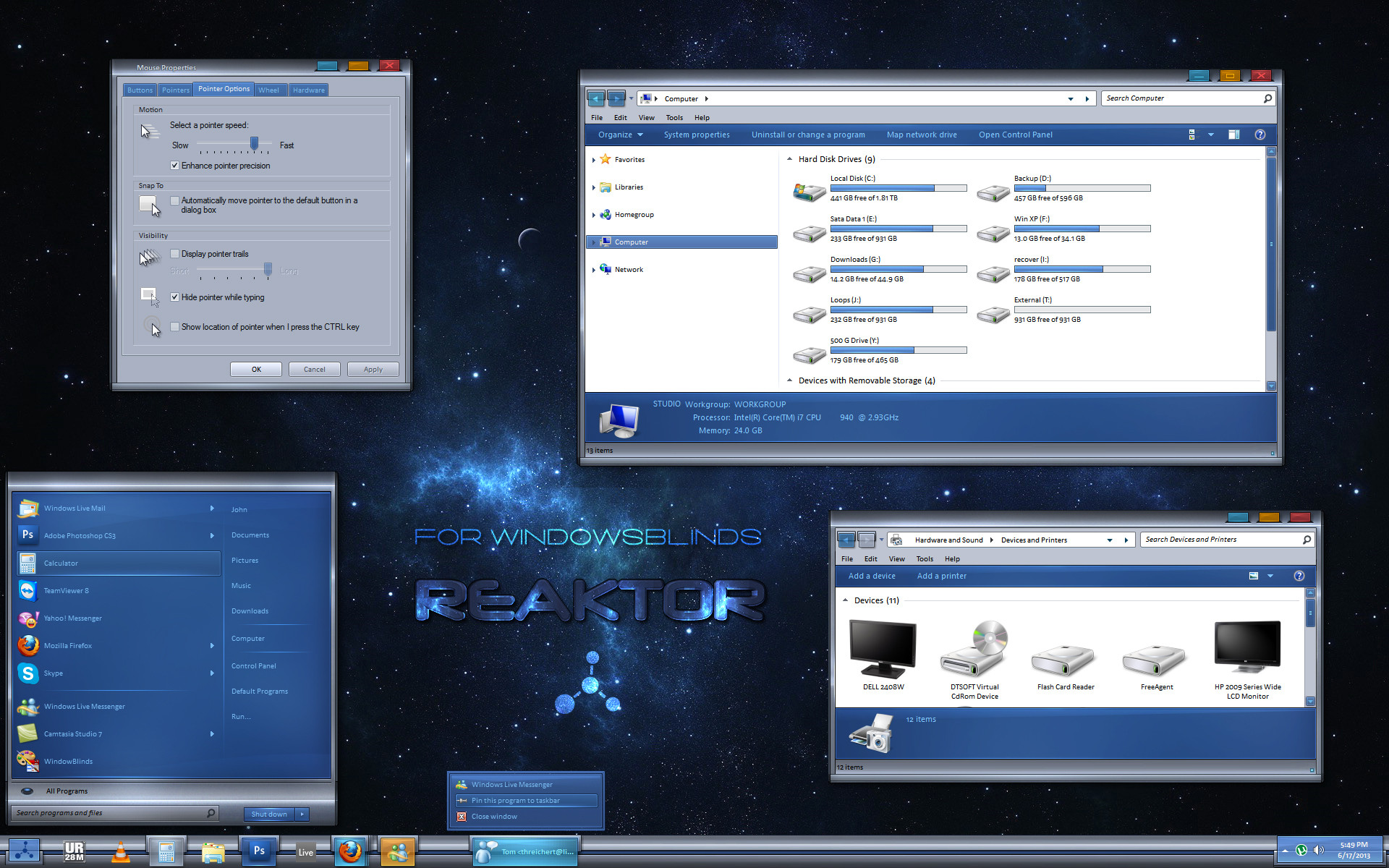This screenshot has height=868, width=1389.
Task: Open Yahoo! Messenger from start menu
Action: (x=118, y=618)
